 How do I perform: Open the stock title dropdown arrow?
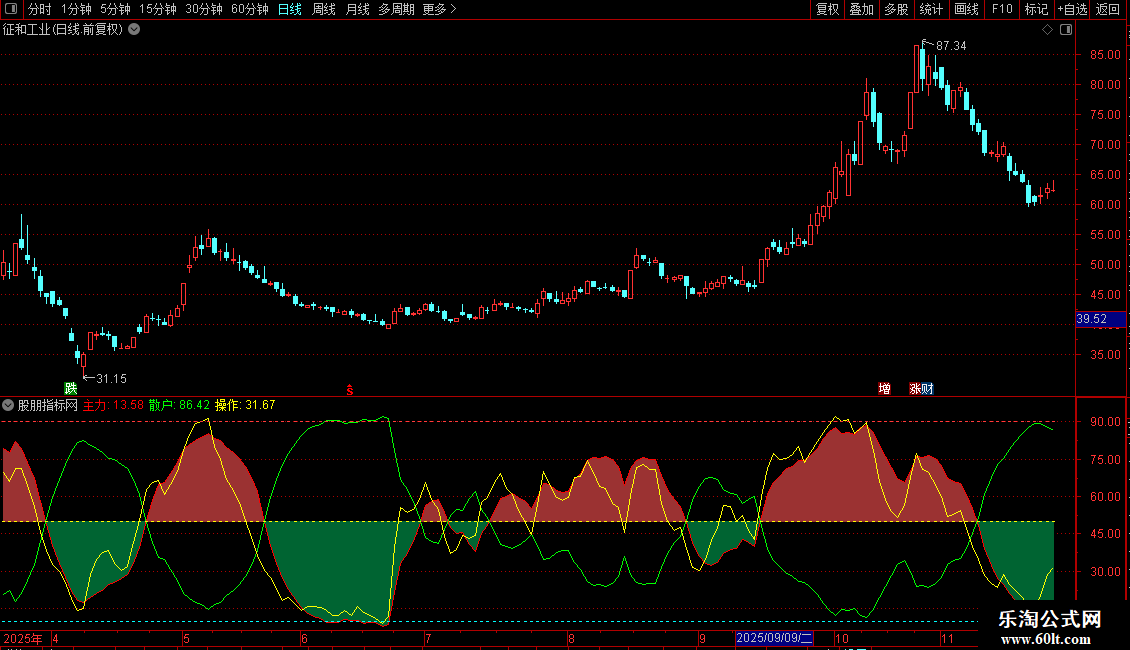(134, 30)
